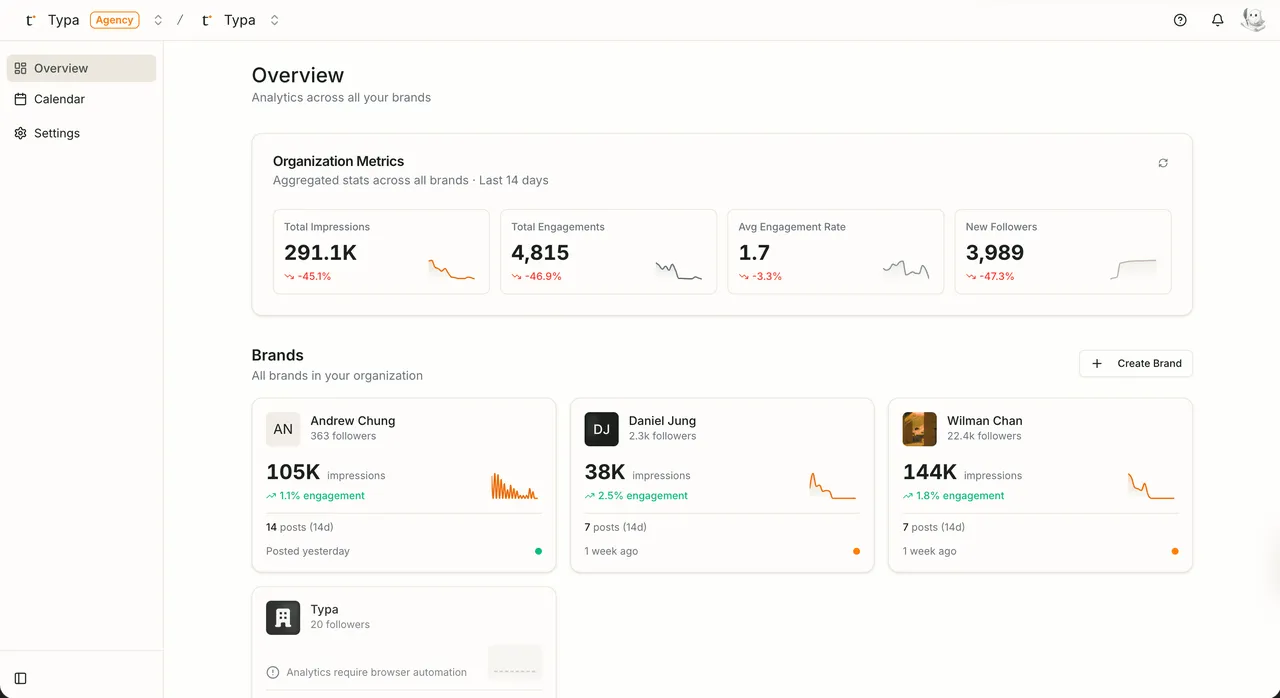Open the Total Impressions metric card
Screen dimensions: 1280x698
click(x=381, y=251)
